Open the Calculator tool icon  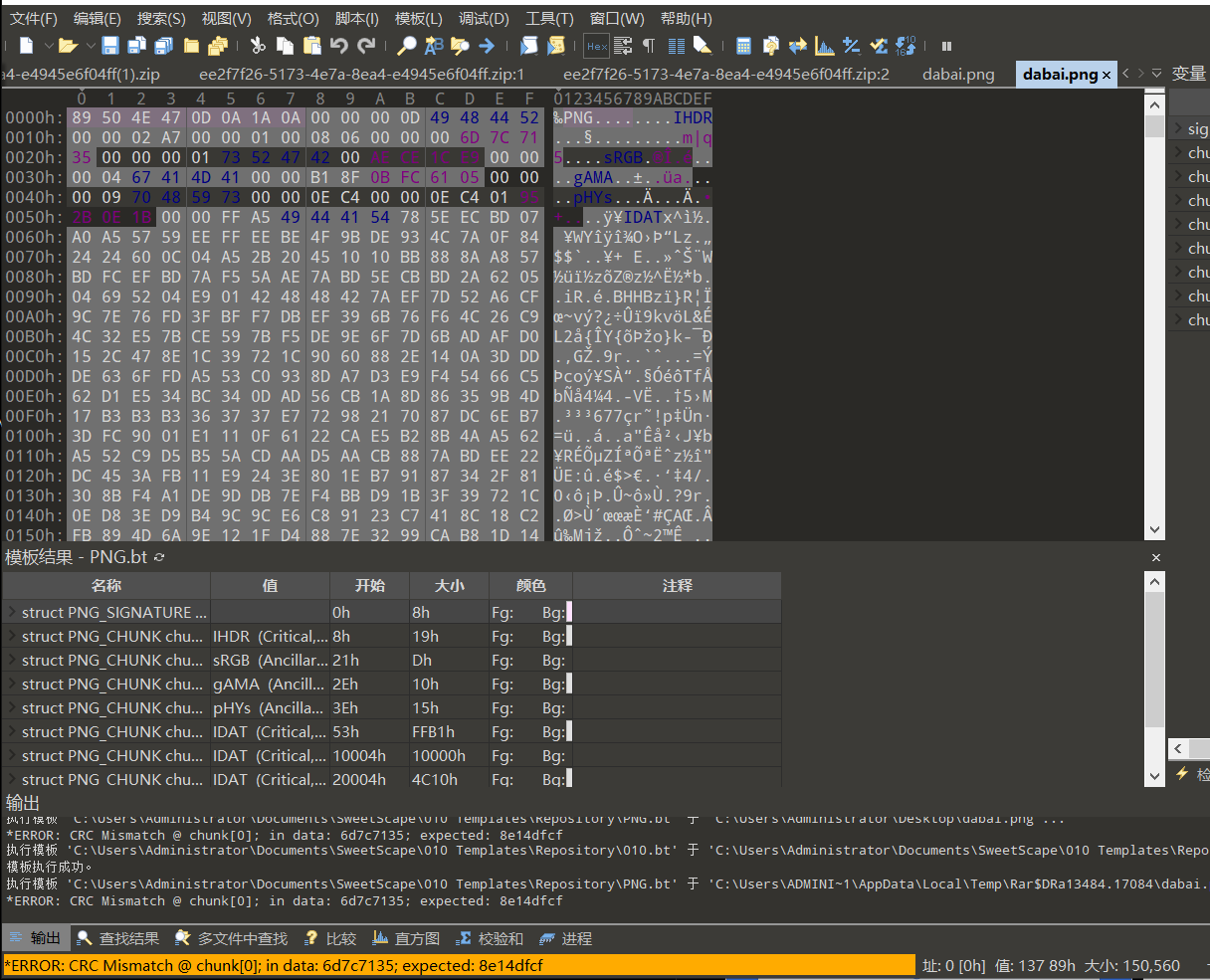pyautogui.click(x=743, y=46)
